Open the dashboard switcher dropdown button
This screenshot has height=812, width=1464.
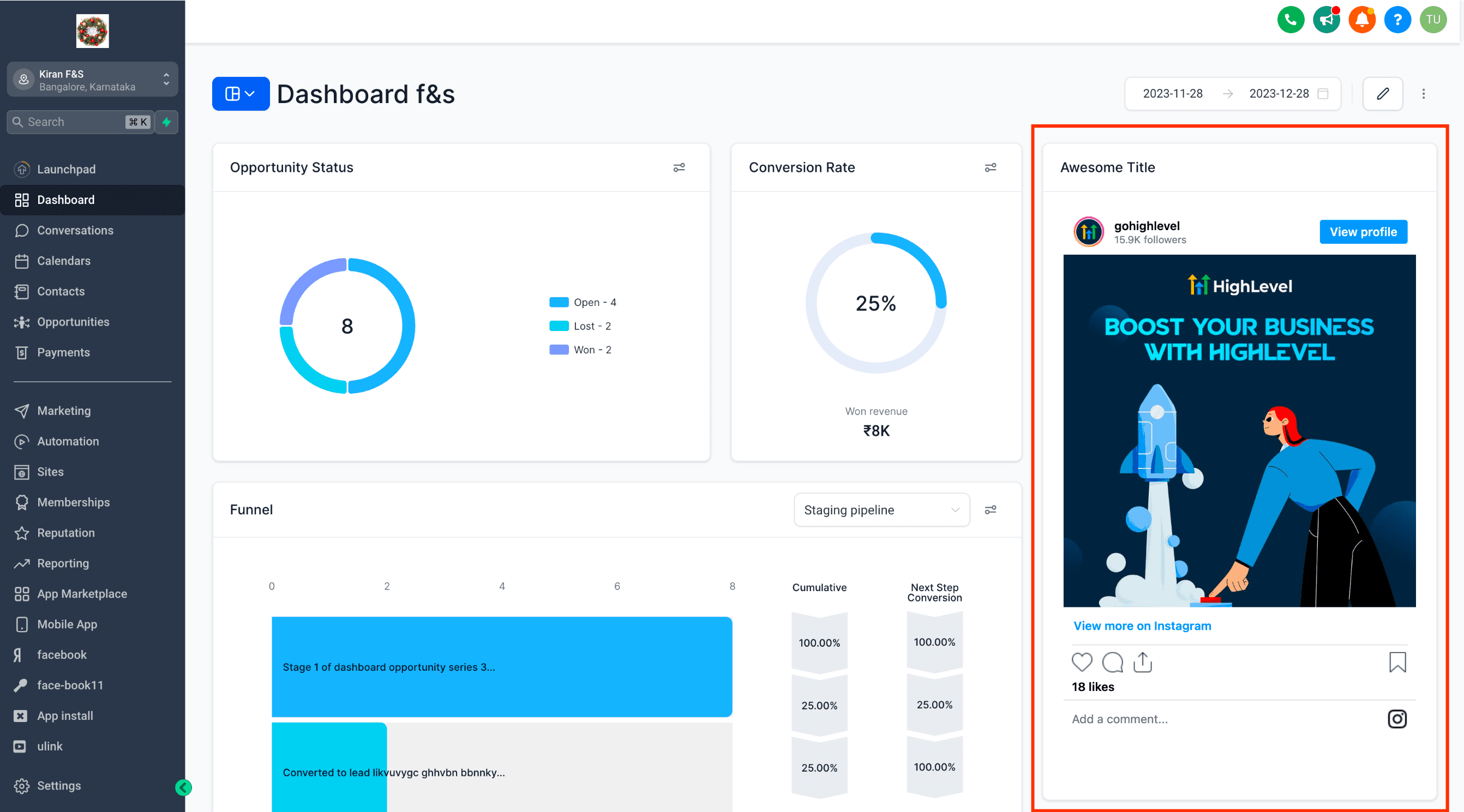click(x=241, y=94)
